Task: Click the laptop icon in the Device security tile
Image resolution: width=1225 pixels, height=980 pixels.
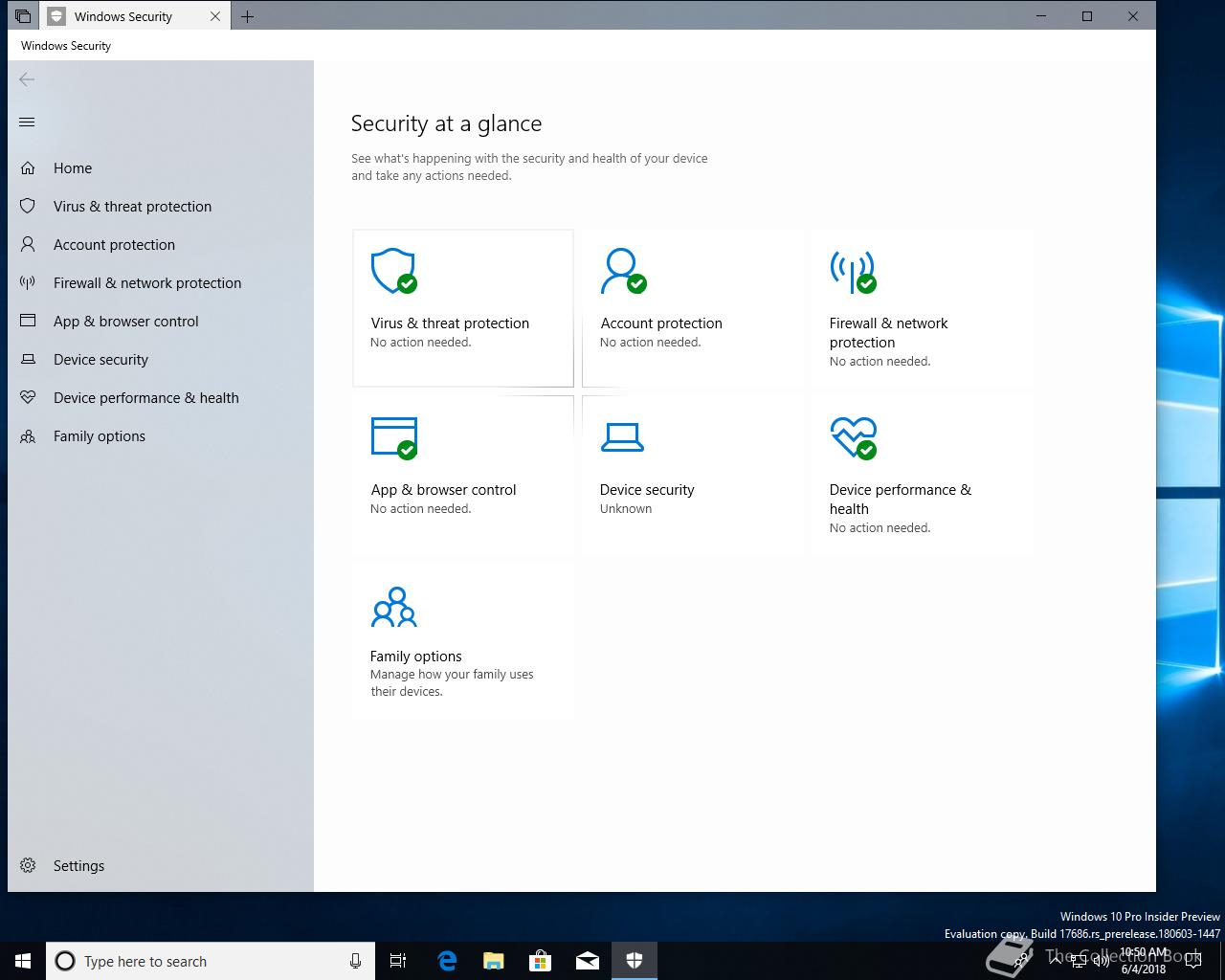Action: coord(622,437)
